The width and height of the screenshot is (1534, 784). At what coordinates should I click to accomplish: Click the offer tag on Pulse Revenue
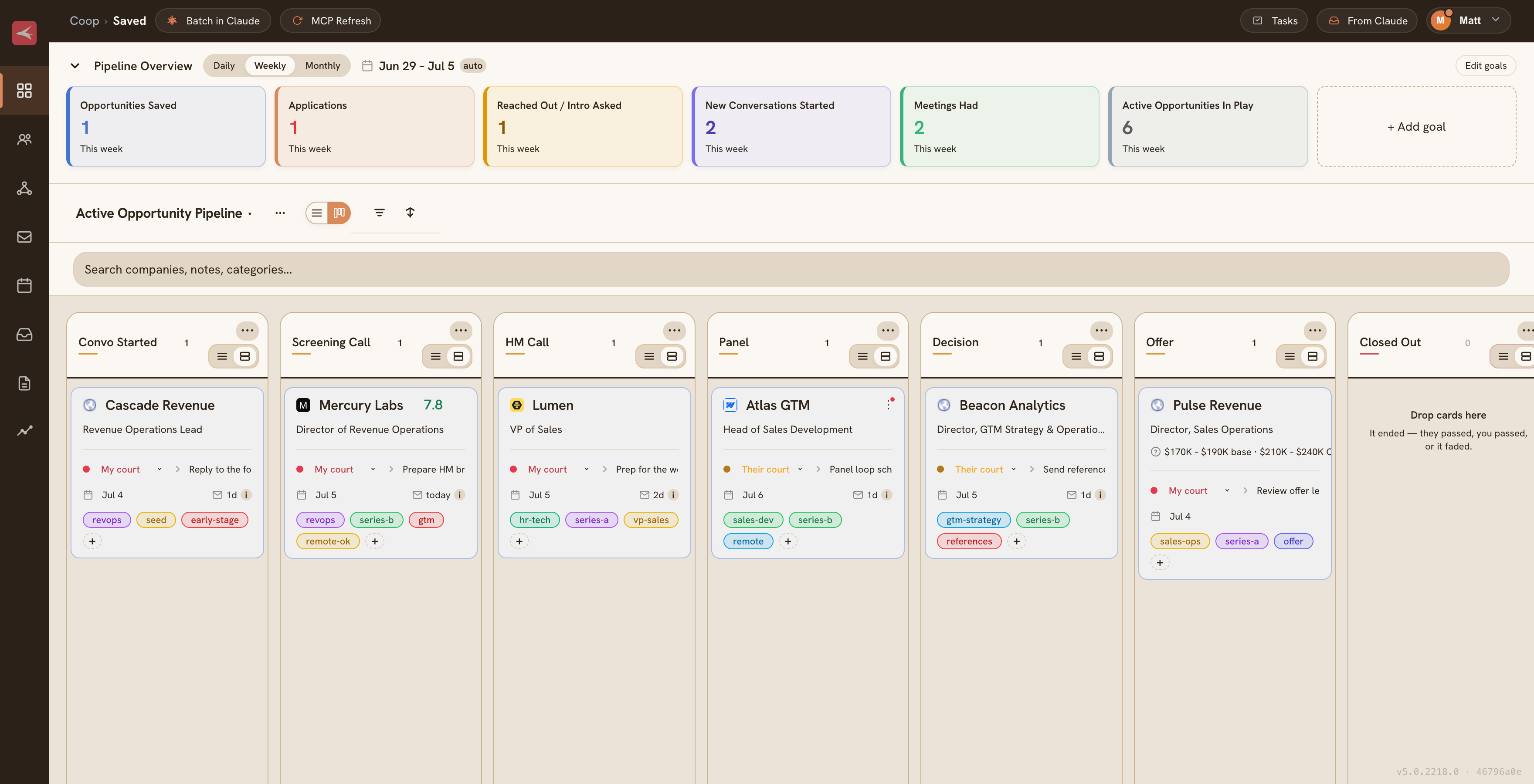(1293, 541)
